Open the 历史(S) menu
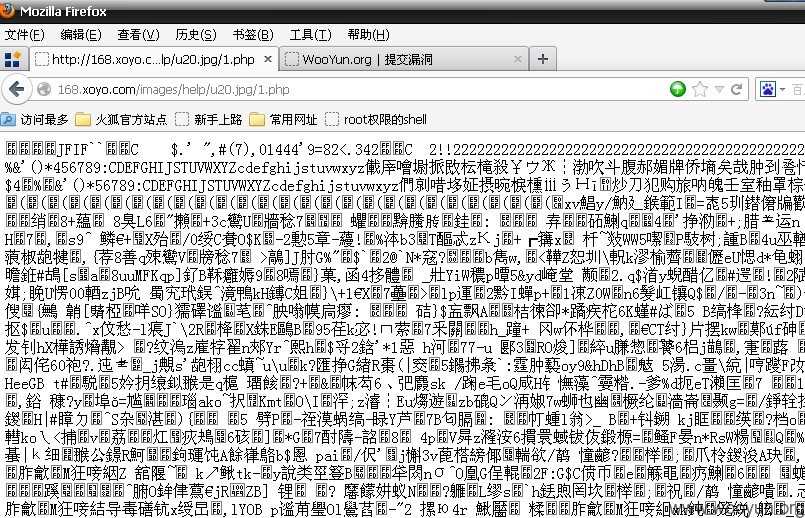 coord(196,35)
